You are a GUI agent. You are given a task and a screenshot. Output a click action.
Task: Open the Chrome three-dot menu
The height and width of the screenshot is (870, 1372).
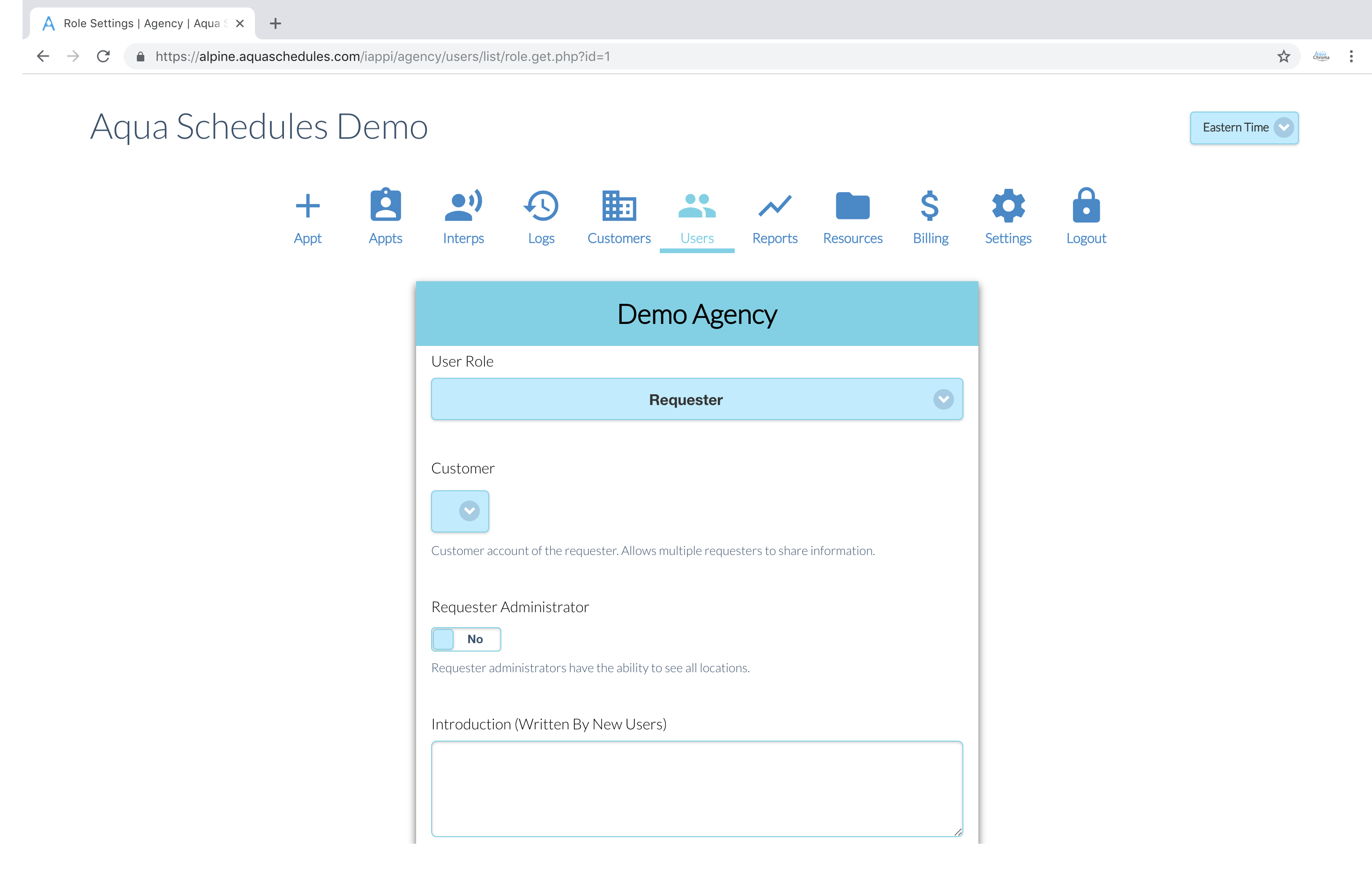click(1351, 56)
